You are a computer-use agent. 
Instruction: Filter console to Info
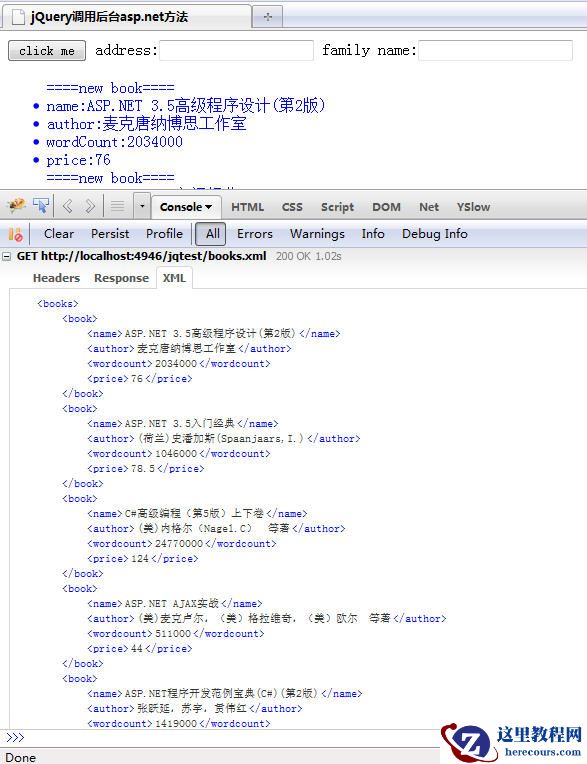[373, 234]
